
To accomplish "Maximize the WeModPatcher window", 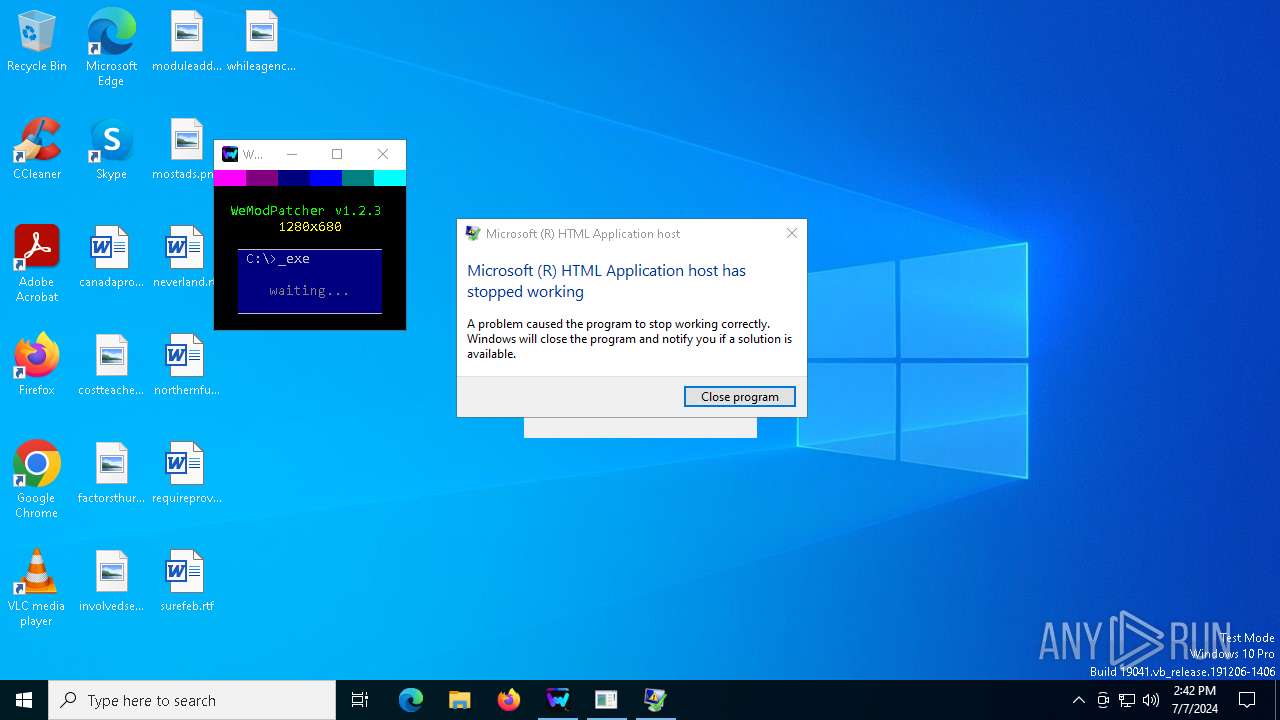I will (x=337, y=154).
